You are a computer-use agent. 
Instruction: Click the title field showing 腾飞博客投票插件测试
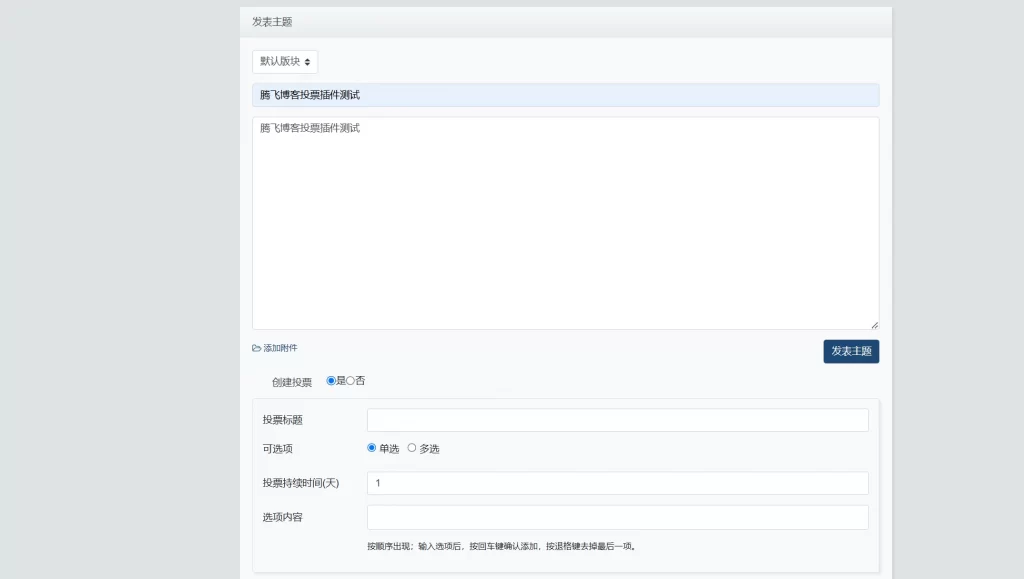565,94
